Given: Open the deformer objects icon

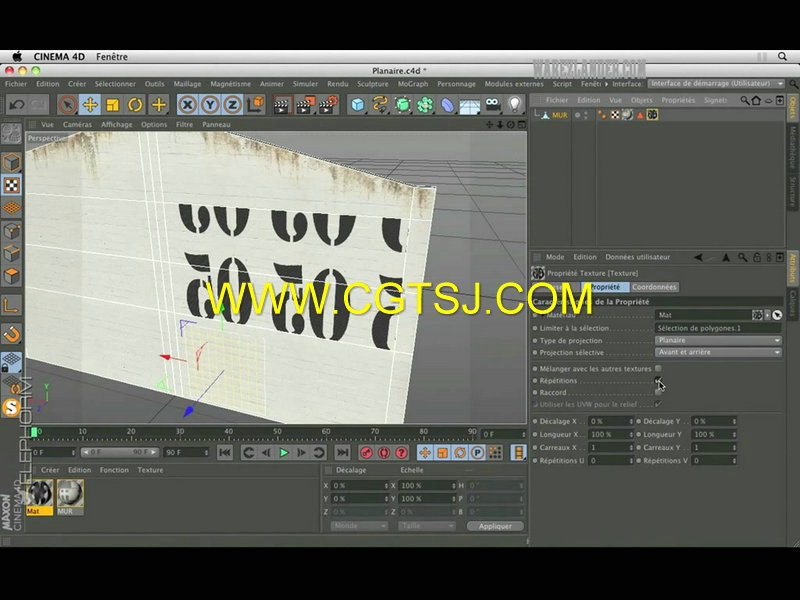Looking at the screenshot, I should 447,105.
